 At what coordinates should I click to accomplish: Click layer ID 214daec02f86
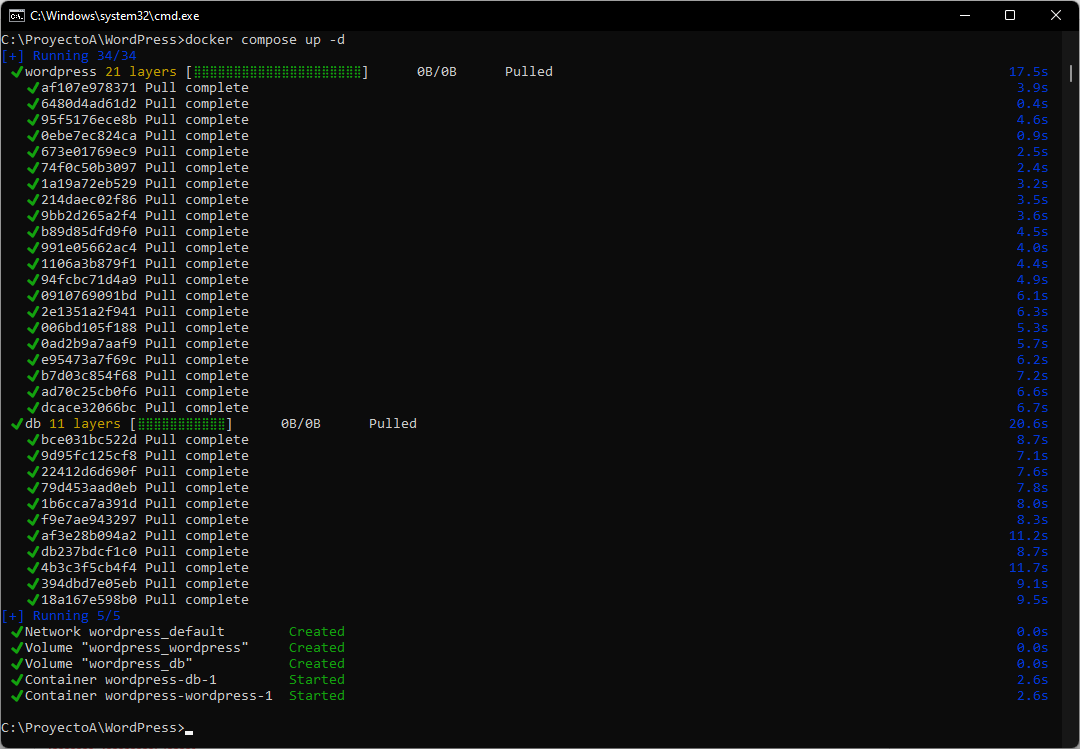[x=89, y=200]
